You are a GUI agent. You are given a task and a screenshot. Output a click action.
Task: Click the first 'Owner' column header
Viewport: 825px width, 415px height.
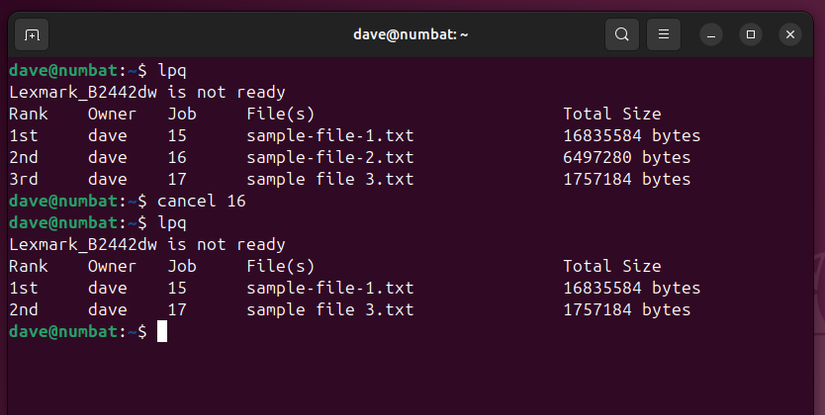(x=112, y=114)
